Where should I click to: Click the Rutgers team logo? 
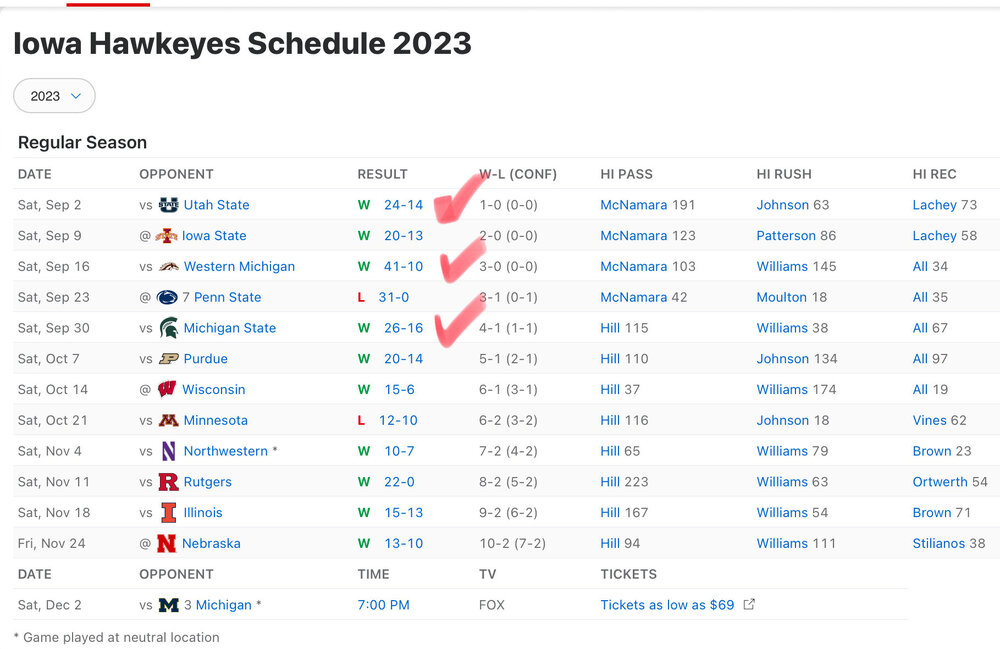coord(168,482)
